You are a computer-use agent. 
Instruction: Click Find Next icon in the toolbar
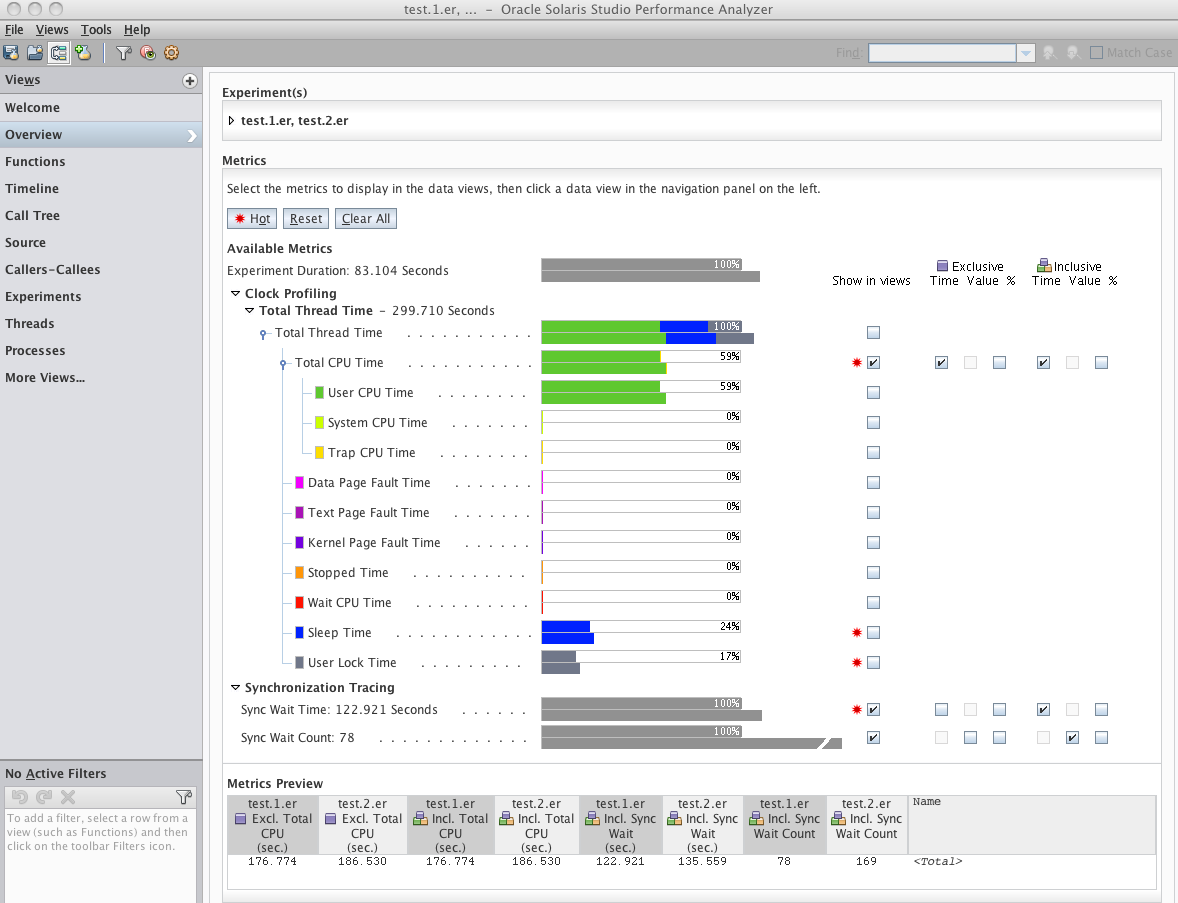1074,53
